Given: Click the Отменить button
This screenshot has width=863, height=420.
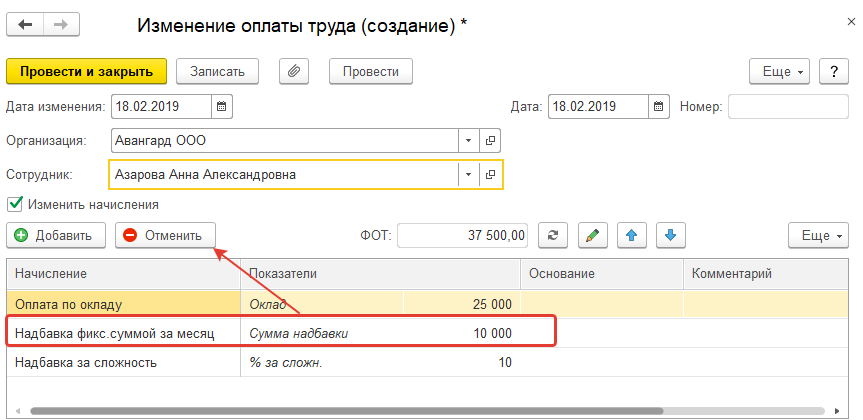Looking at the screenshot, I should click(x=165, y=236).
